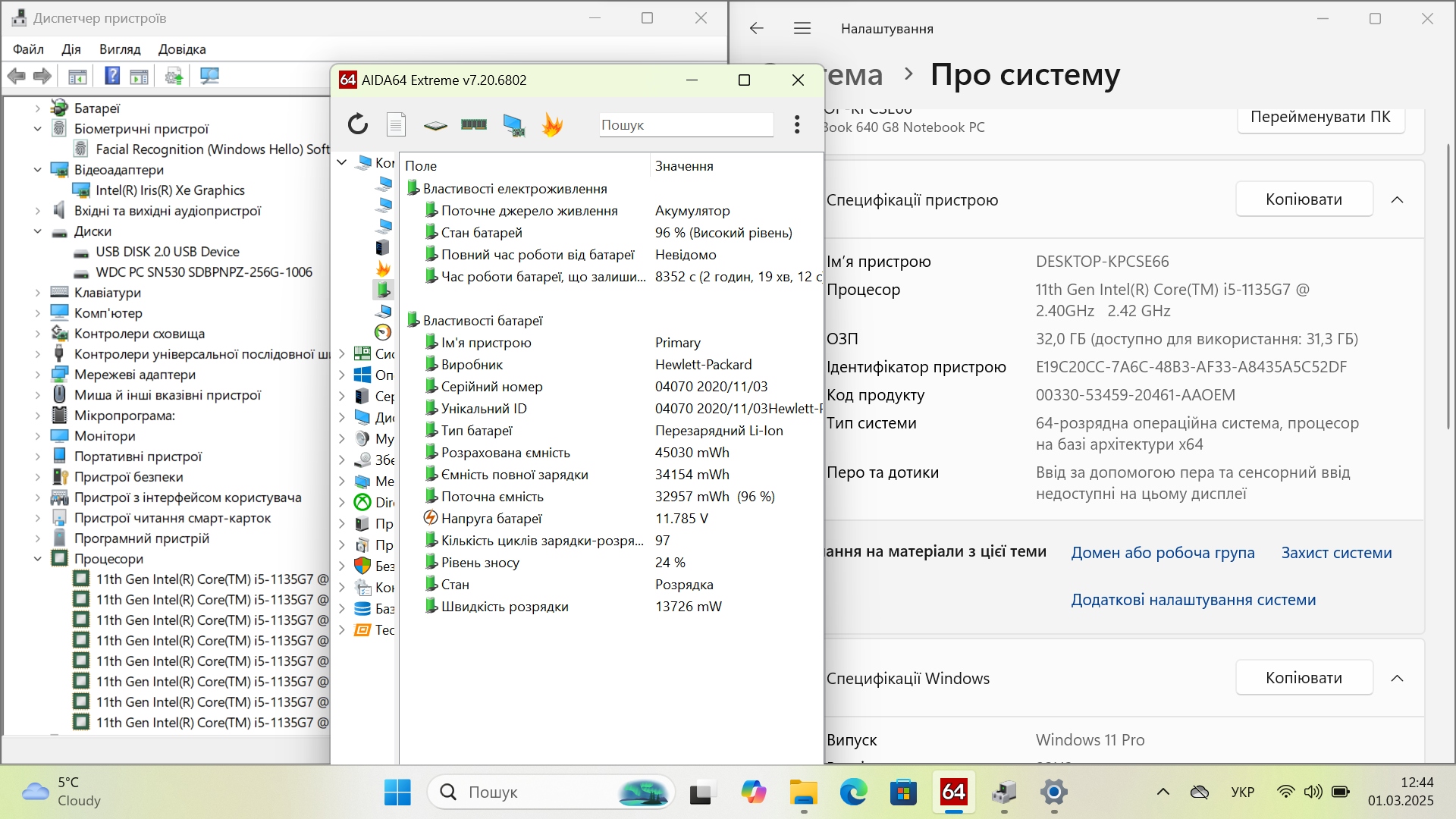The height and width of the screenshot is (819, 1456).
Task: Open Settings hamburger navigation menu
Action: (x=802, y=28)
